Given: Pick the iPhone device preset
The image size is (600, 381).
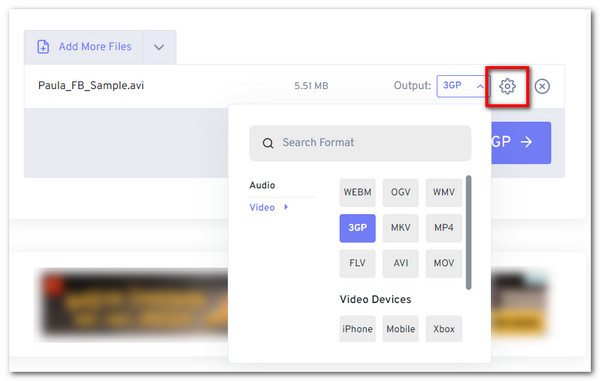Looking at the screenshot, I should coord(357,329).
